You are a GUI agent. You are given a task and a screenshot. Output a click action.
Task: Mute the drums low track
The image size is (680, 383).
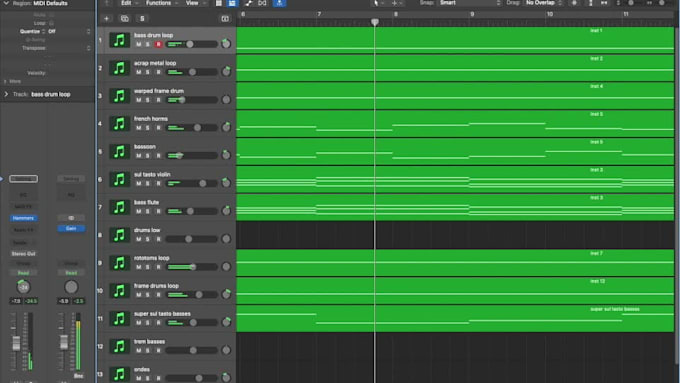click(x=138, y=239)
